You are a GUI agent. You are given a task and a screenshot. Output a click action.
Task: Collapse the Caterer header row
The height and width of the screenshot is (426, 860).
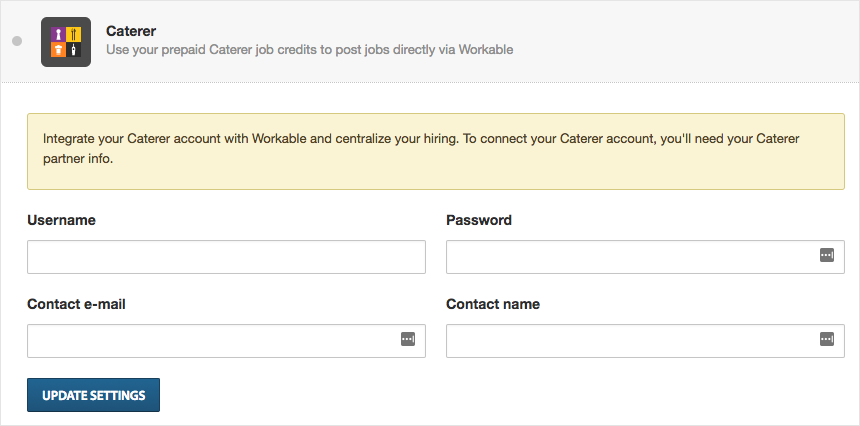(x=430, y=42)
